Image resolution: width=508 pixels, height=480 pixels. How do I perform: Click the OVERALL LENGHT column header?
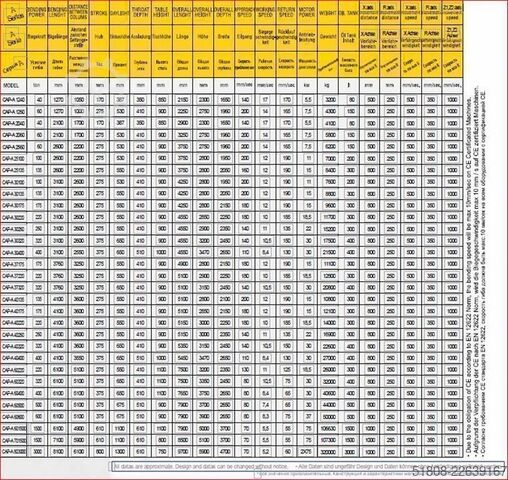coord(182,12)
